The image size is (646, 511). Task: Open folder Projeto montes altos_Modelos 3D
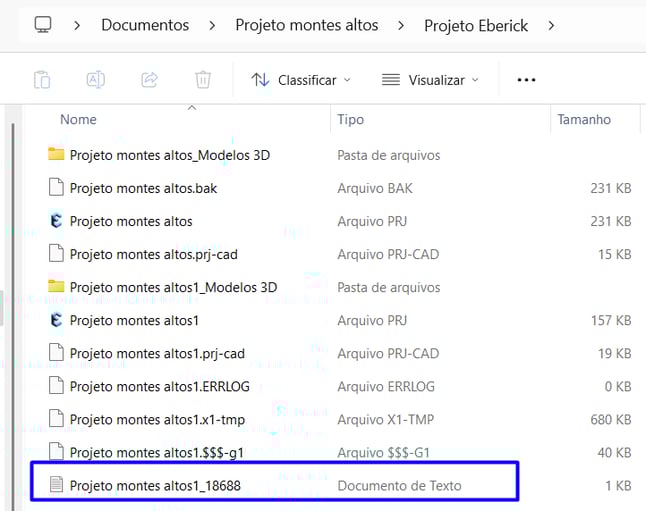point(169,155)
